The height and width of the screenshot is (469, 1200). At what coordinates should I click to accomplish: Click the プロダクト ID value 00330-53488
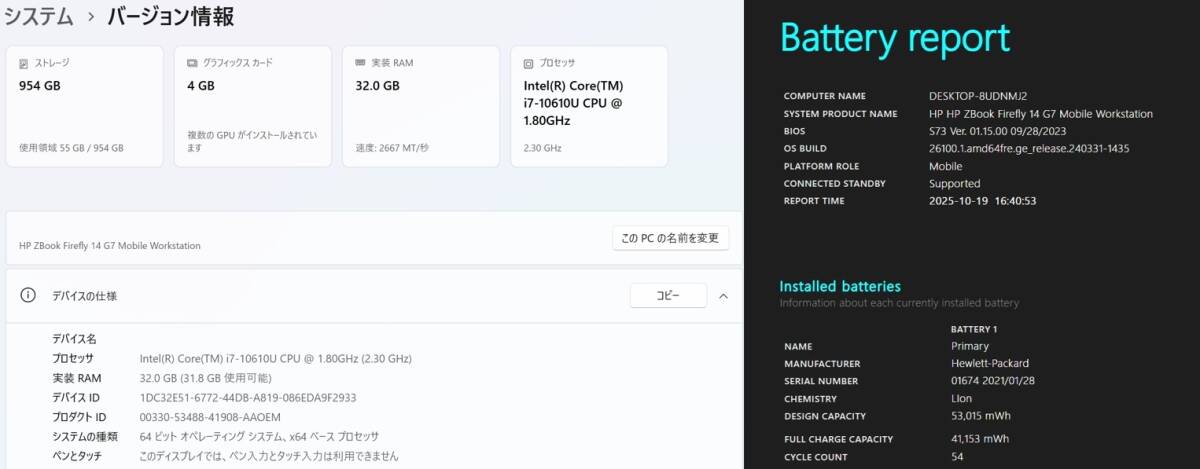pyautogui.click(x=210, y=417)
